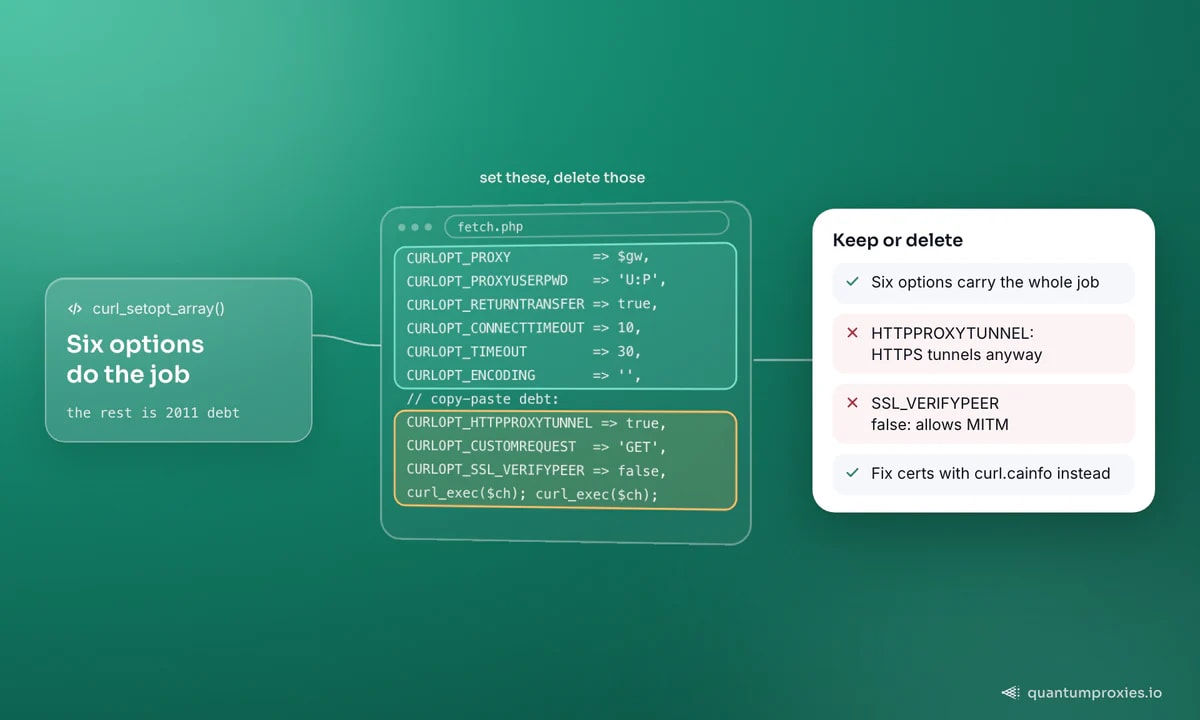Click the "Keep or delete" card title
Viewport: 1200px width, 720px height.
(x=898, y=241)
